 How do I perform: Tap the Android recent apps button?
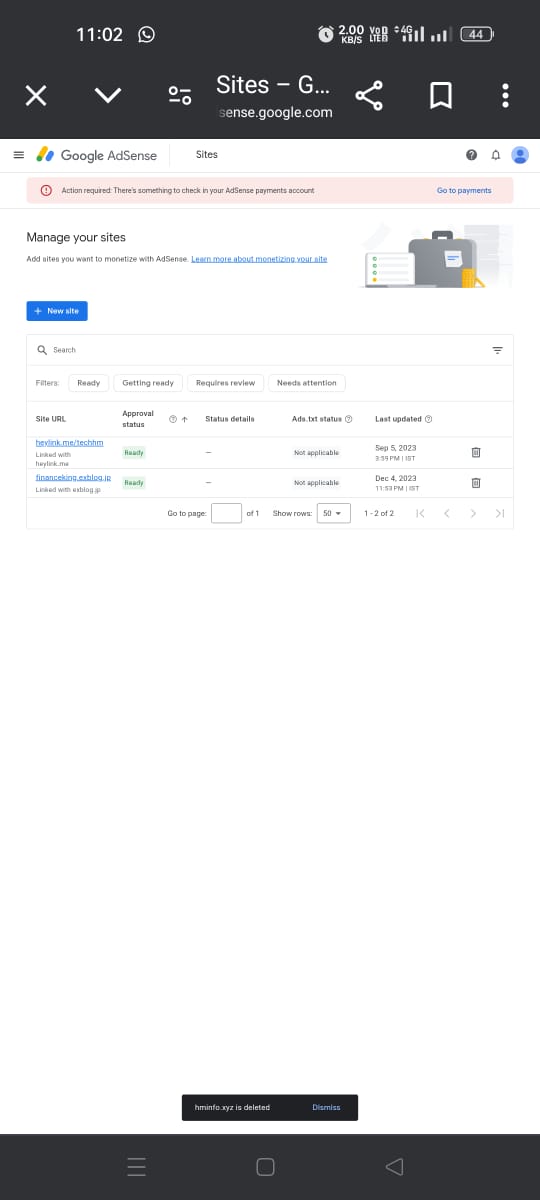pyautogui.click(x=137, y=1167)
